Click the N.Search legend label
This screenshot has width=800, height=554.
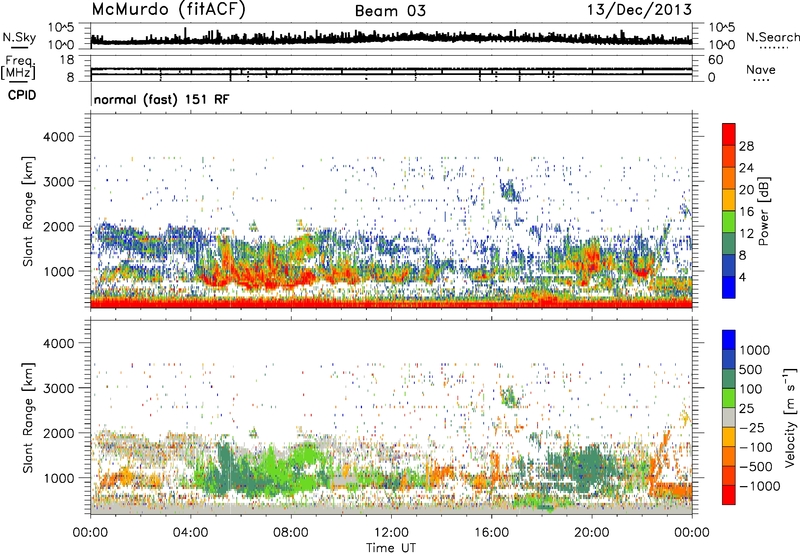(772, 37)
